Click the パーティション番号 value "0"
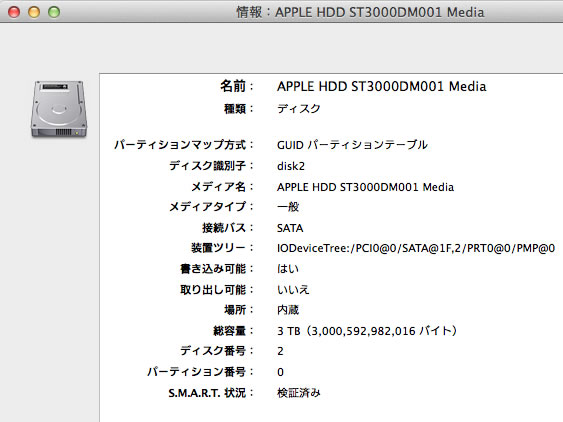The width and height of the screenshot is (563, 422). pos(280,372)
